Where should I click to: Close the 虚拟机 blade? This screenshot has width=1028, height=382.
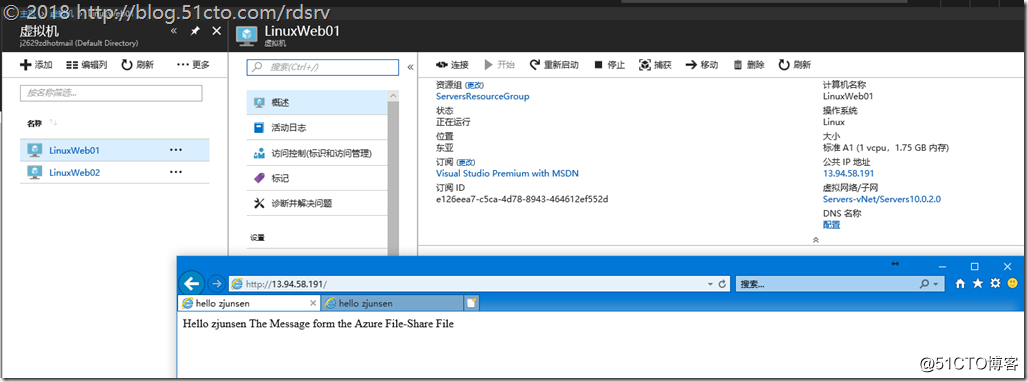[x=216, y=31]
